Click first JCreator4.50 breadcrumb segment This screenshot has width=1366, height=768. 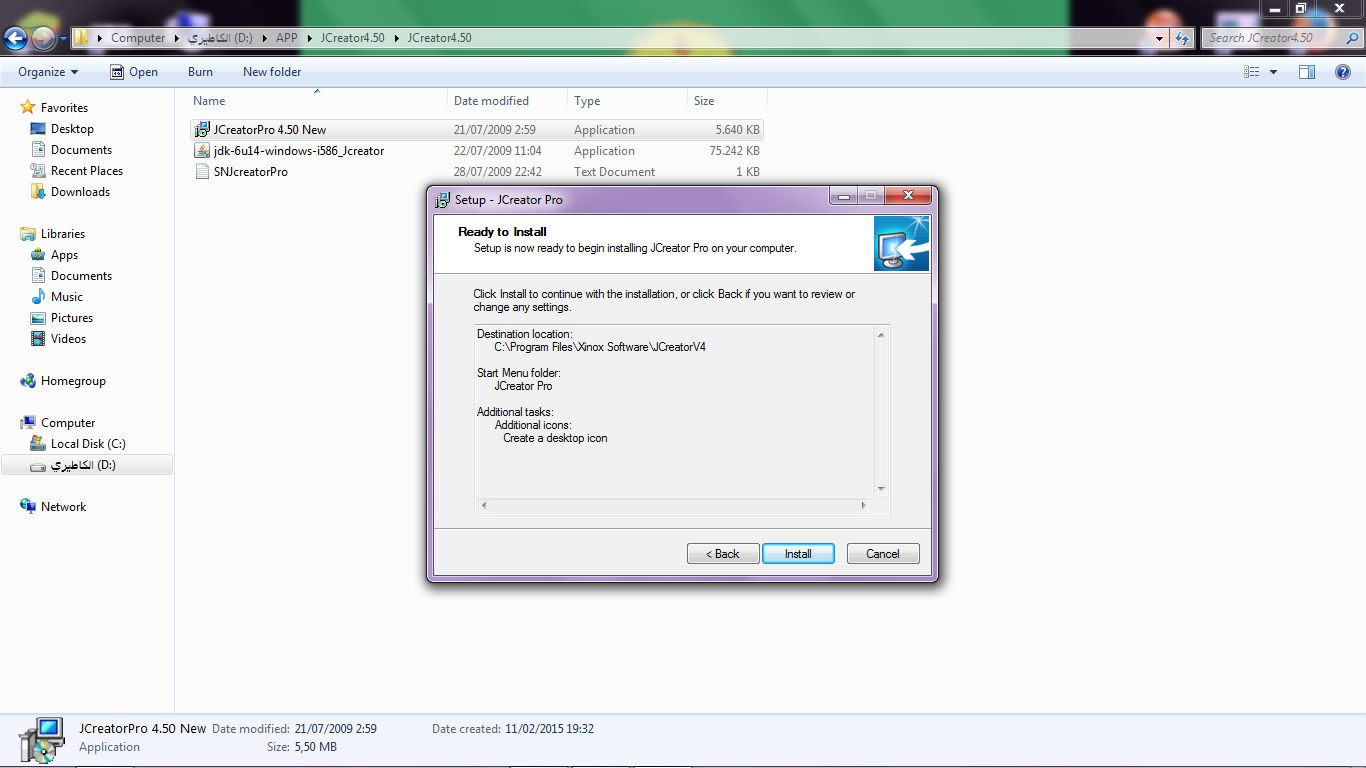tap(352, 38)
